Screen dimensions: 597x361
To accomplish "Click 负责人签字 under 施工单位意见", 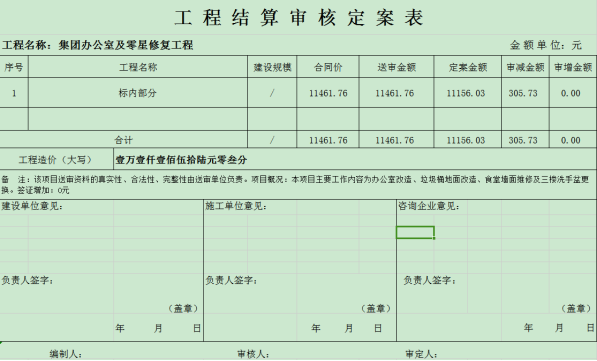I will 231,281.
